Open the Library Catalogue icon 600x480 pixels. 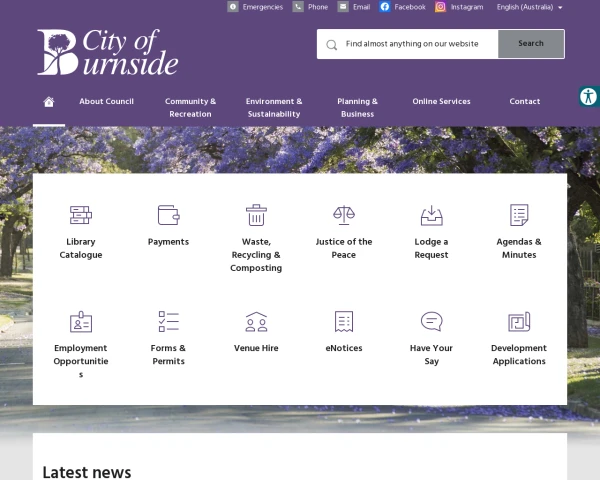(81, 215)
